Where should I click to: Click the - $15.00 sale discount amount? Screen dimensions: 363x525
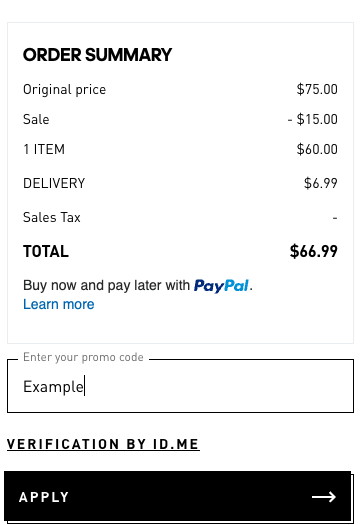point(312,119)
